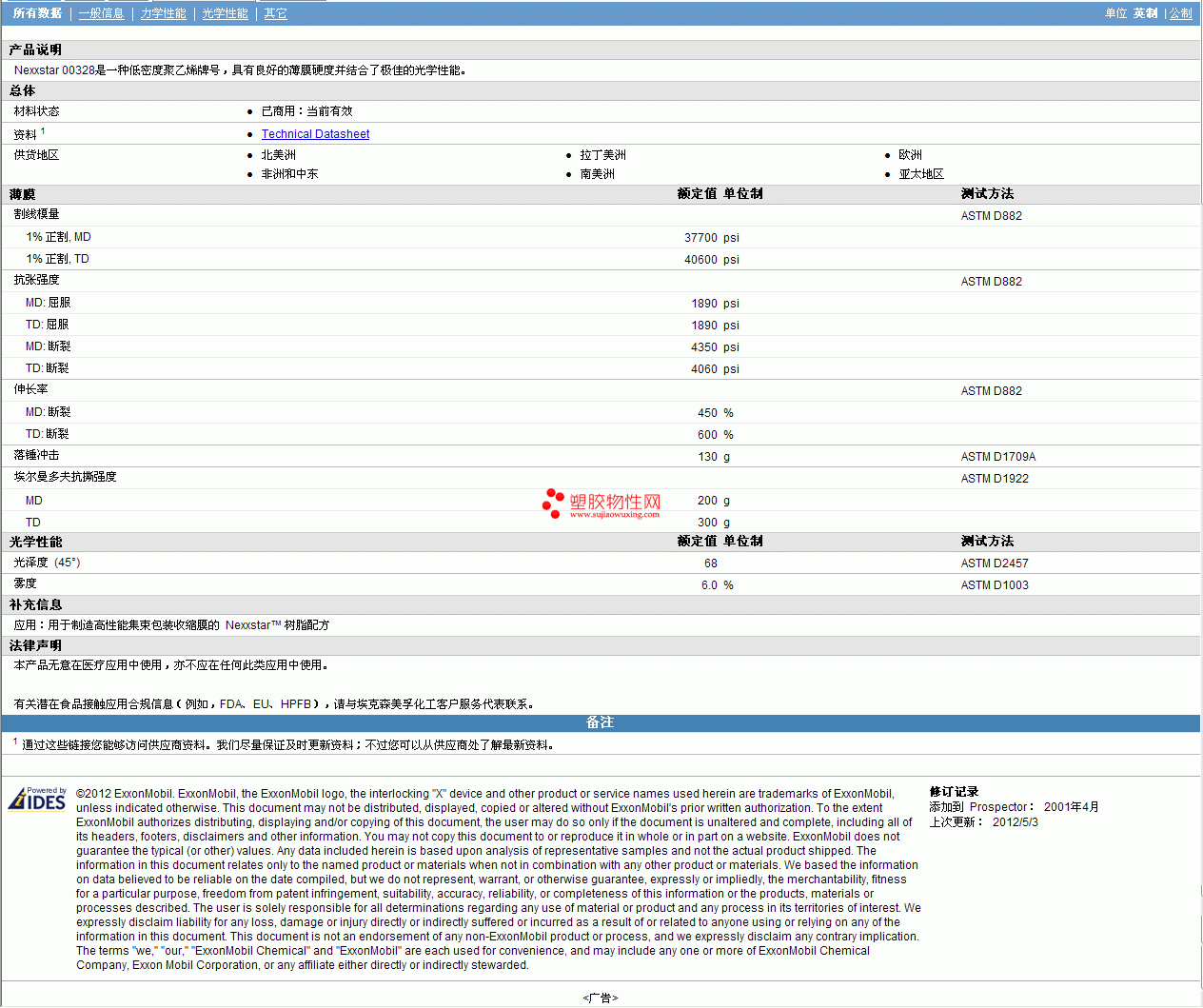Click the ASTM D1003 test method
1203x1008 pixels.
tap(996, 585)
